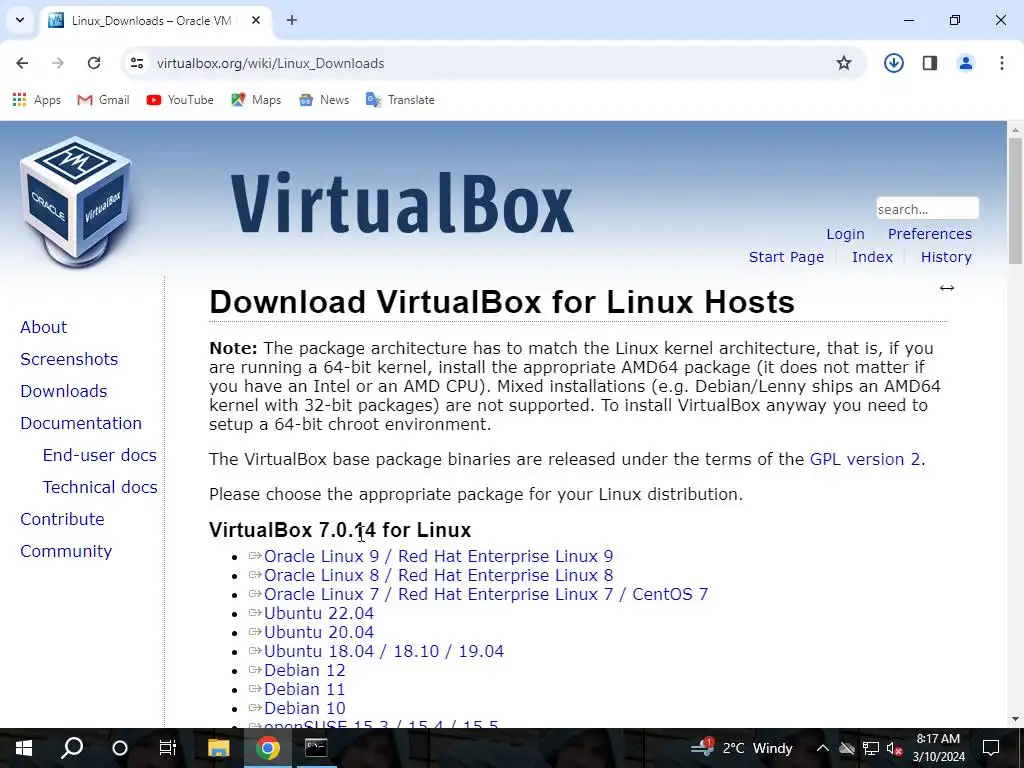Show hidden tray icons chevron

tap(823, 748)
